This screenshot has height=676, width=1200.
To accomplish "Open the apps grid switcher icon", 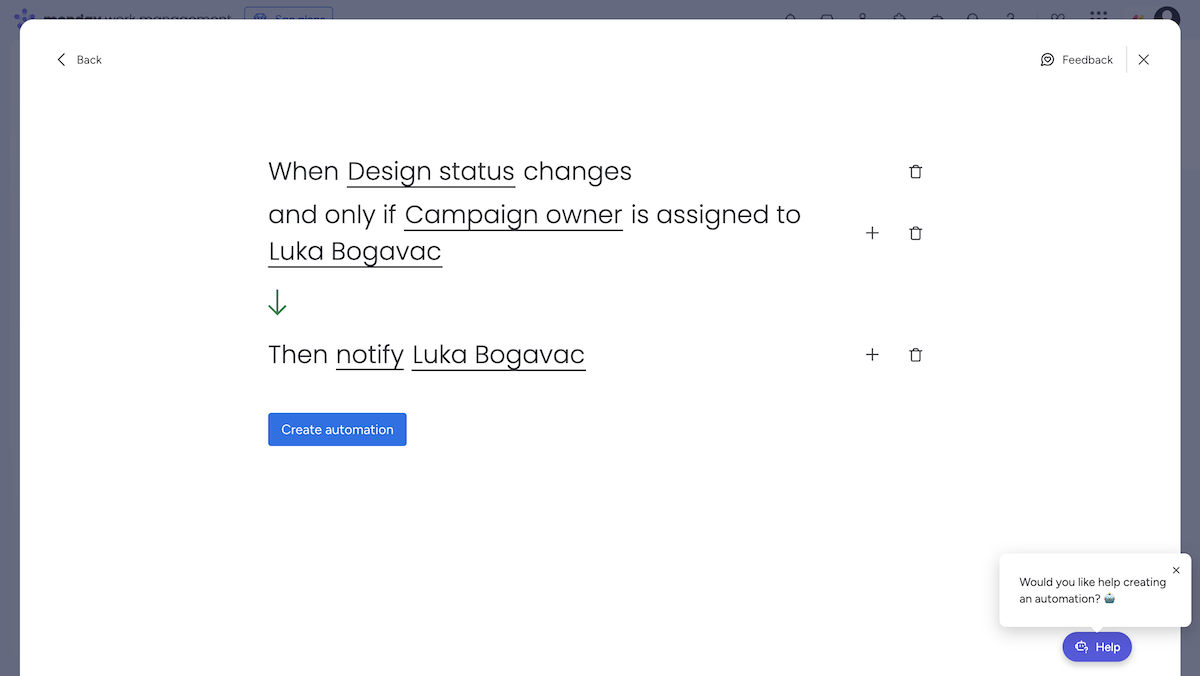I will (x=1098, y=16).
